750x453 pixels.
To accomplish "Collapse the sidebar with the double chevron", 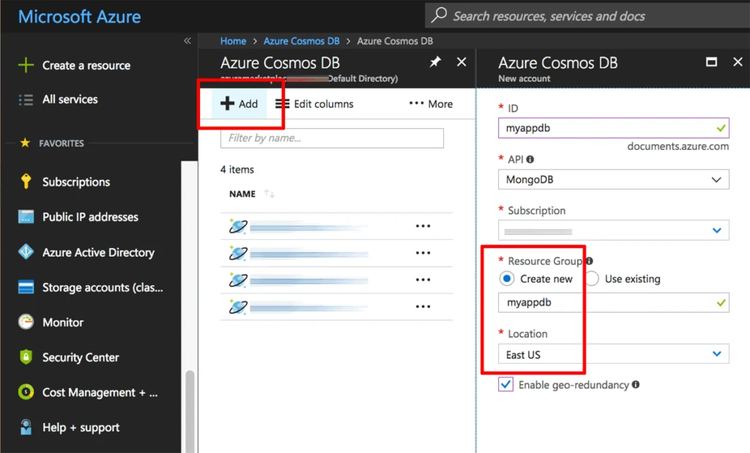I will point(187,41).
